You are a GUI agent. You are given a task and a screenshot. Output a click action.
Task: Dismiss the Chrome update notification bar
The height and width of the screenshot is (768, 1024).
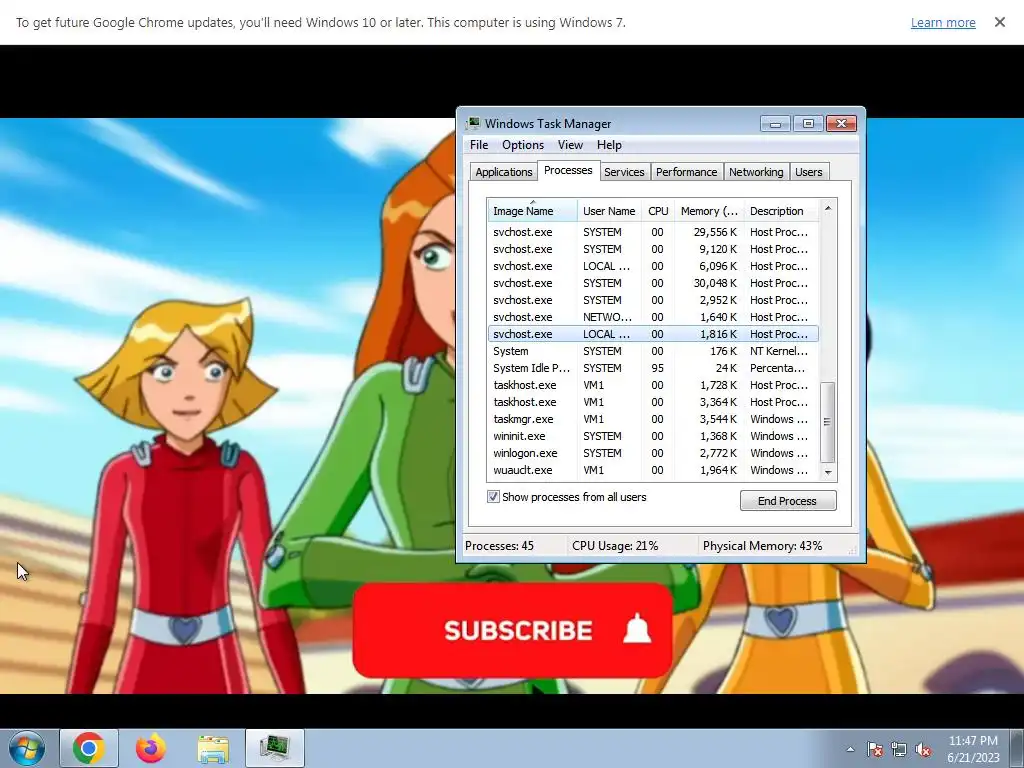(999, 22)
